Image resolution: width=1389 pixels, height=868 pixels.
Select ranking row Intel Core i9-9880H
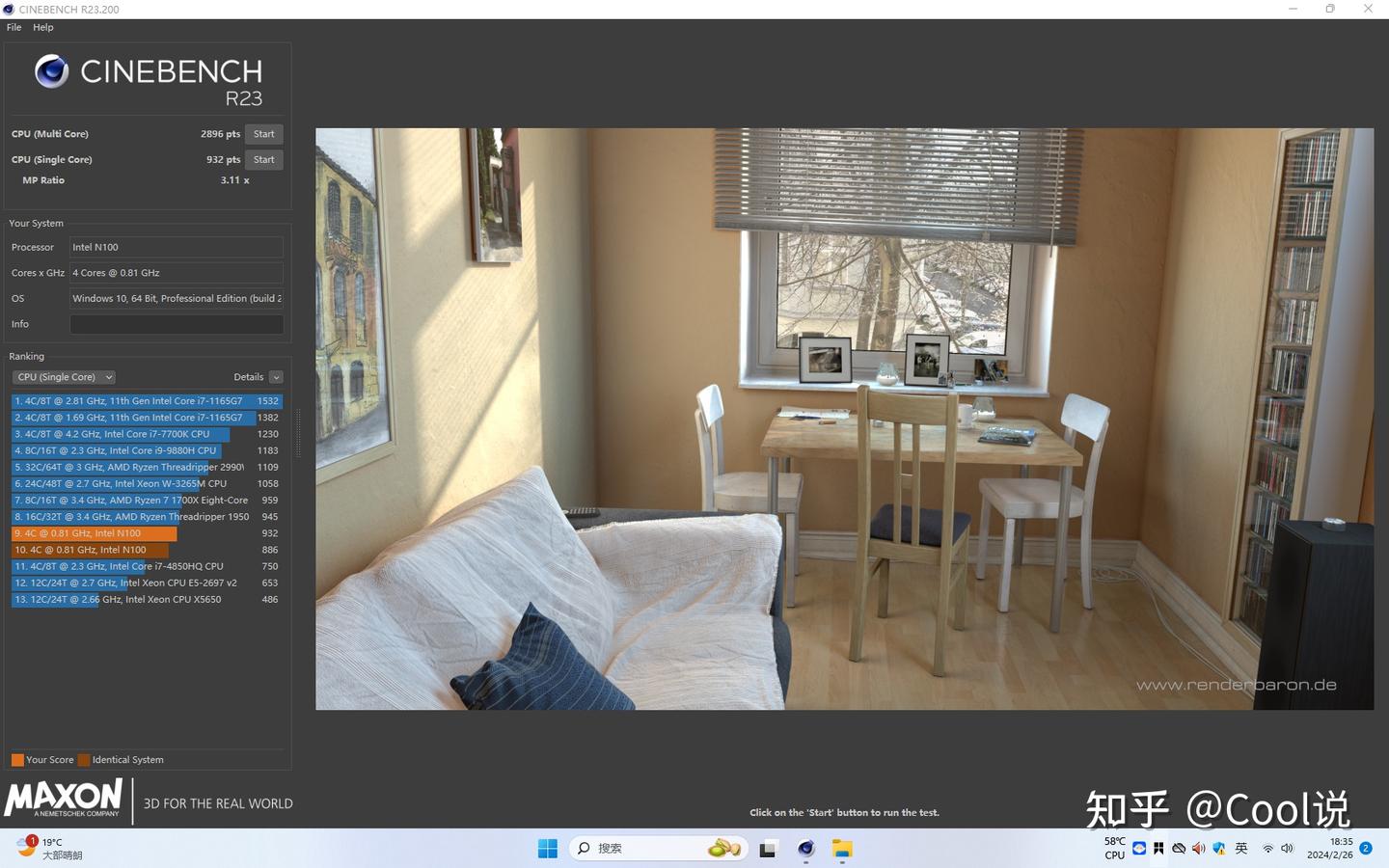[x=147, y=450]
